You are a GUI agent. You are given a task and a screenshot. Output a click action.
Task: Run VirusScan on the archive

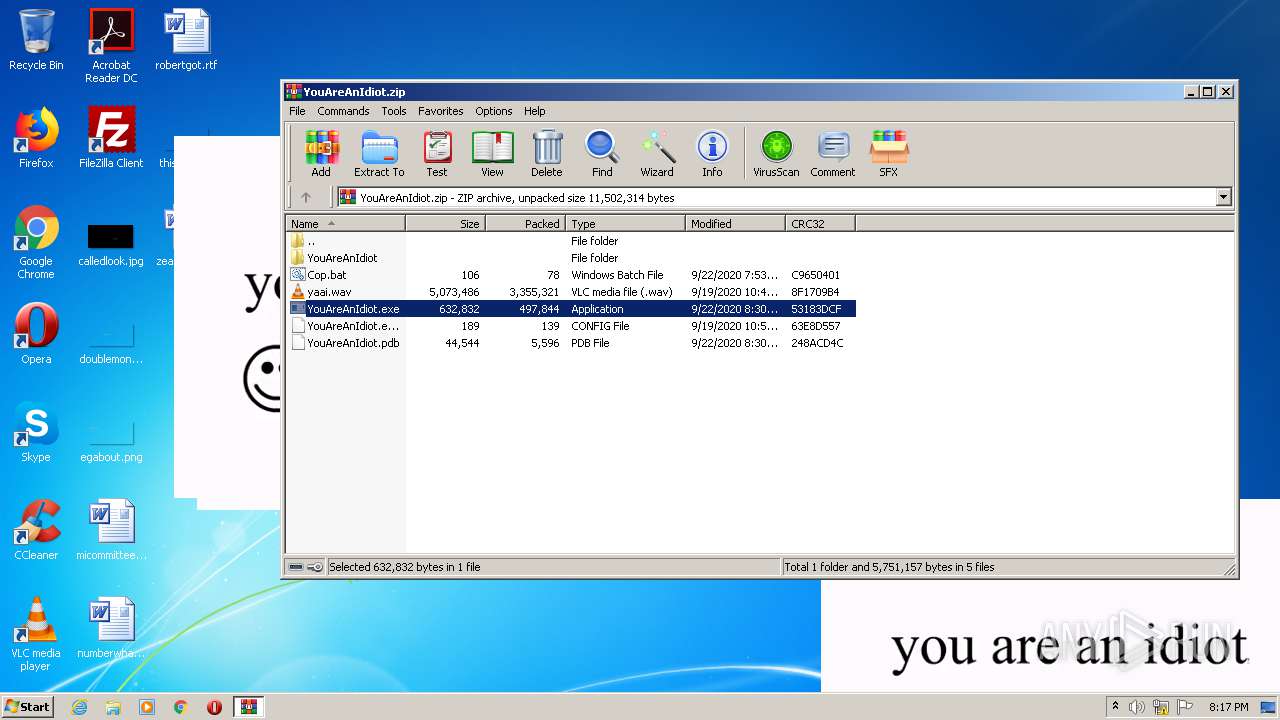(x=776, y=154)
